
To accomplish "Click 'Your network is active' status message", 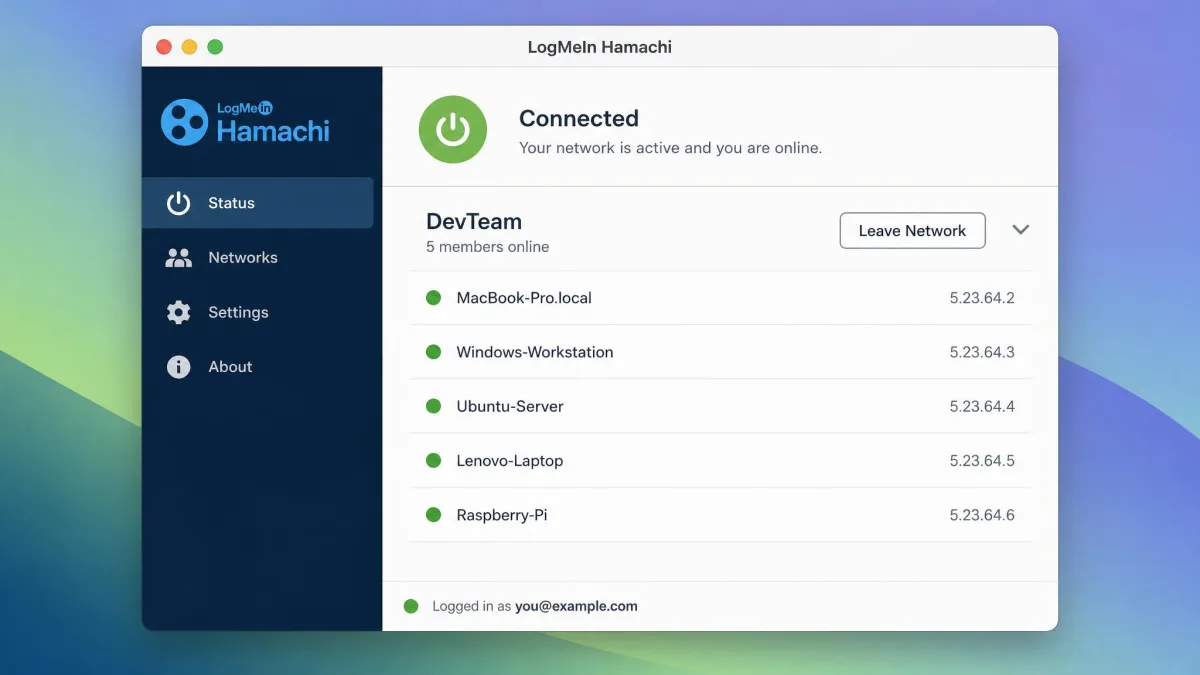I will [670, 148].
